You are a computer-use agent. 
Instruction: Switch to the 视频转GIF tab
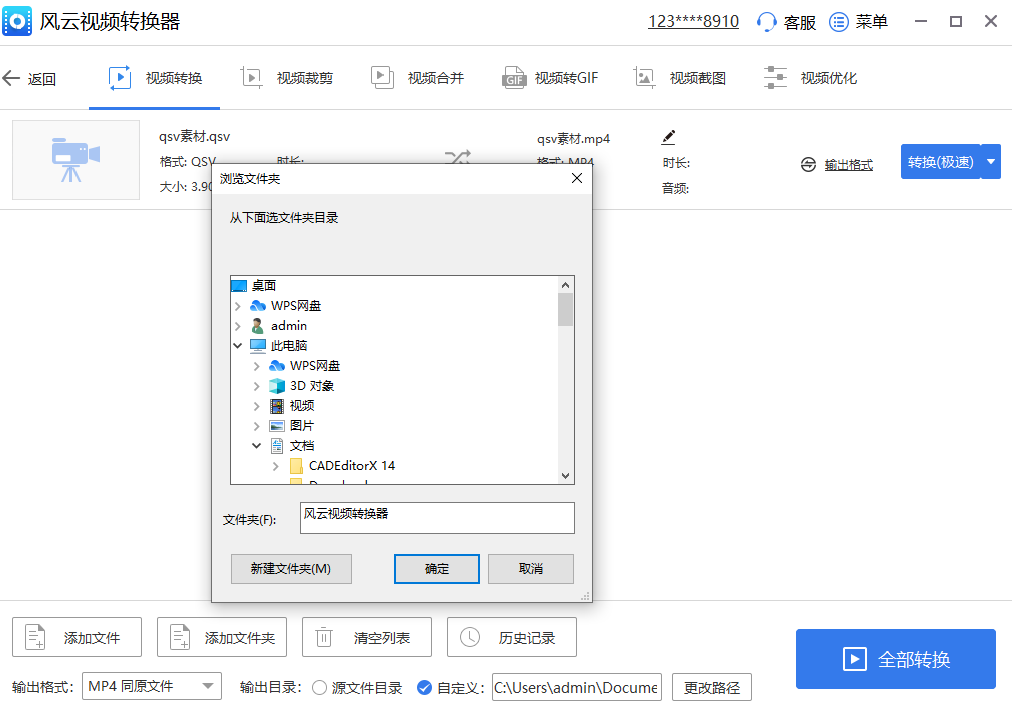[x=550, y=78]
